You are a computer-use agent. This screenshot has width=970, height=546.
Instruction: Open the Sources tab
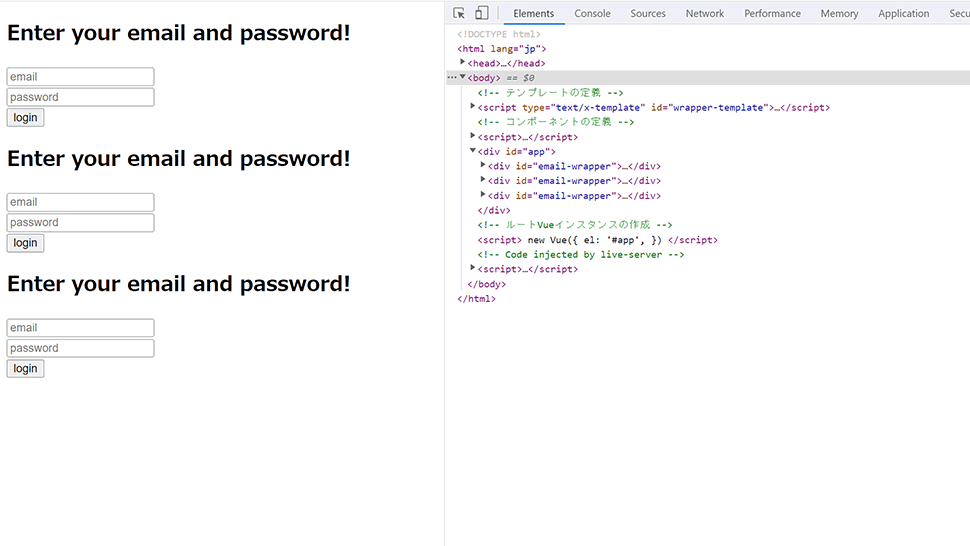(x=648, y=13)
